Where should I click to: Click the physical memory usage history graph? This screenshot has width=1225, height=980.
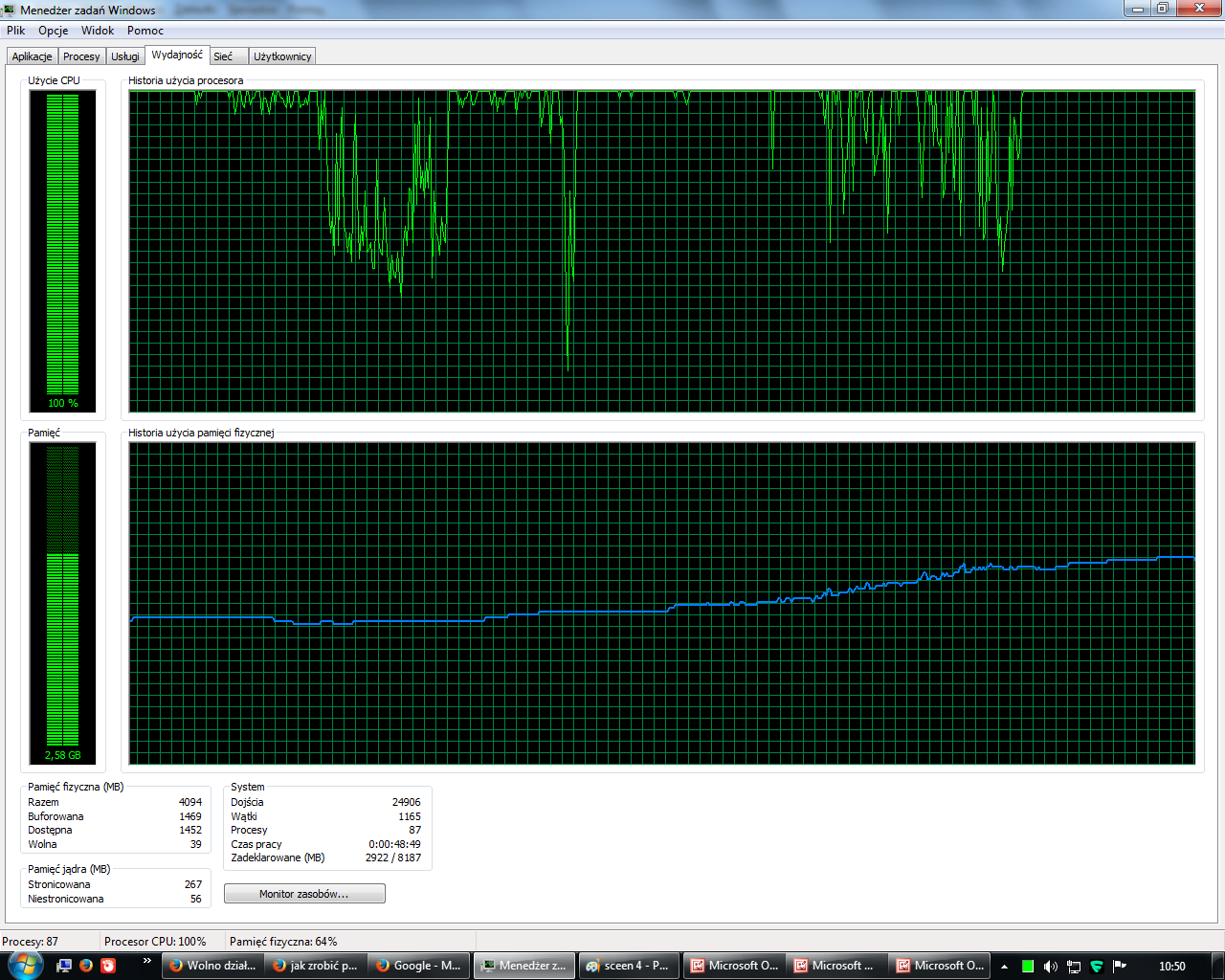coord(662,603)
